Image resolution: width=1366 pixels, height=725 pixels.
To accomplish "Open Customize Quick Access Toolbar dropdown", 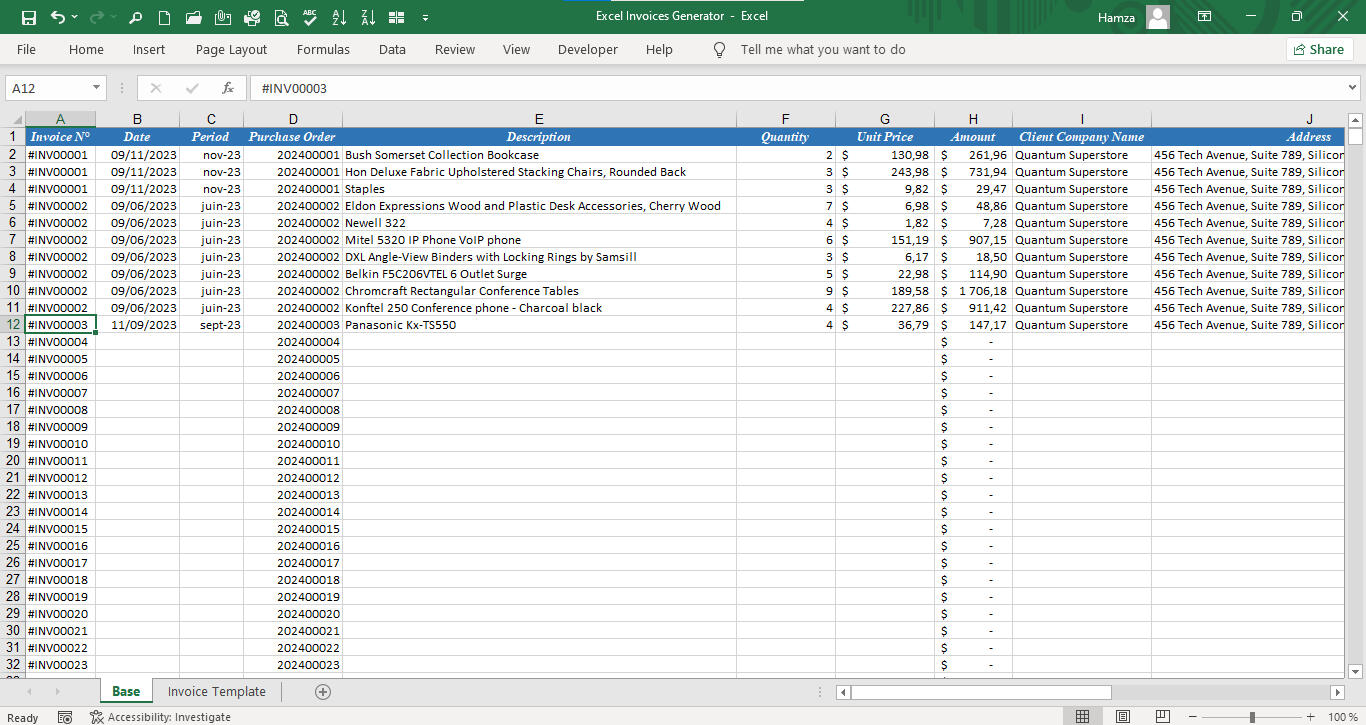I will click(x=426, y=17).
